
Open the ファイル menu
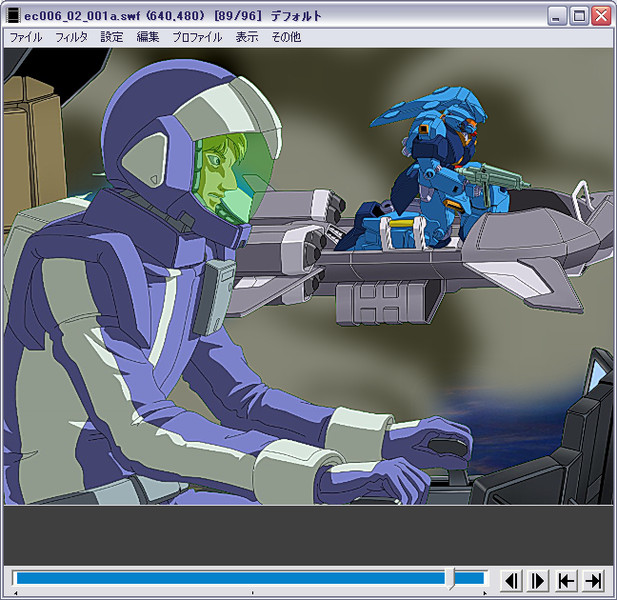coord(26,37)
